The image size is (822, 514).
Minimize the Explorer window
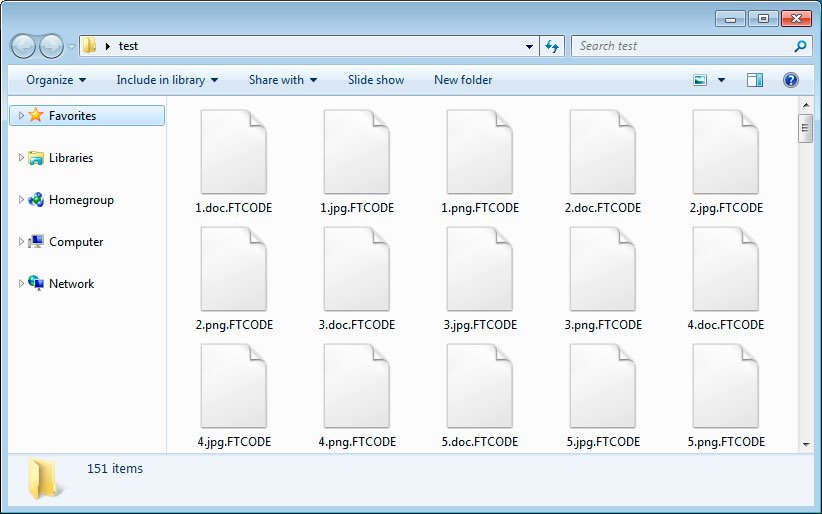[x=730, y=19]
